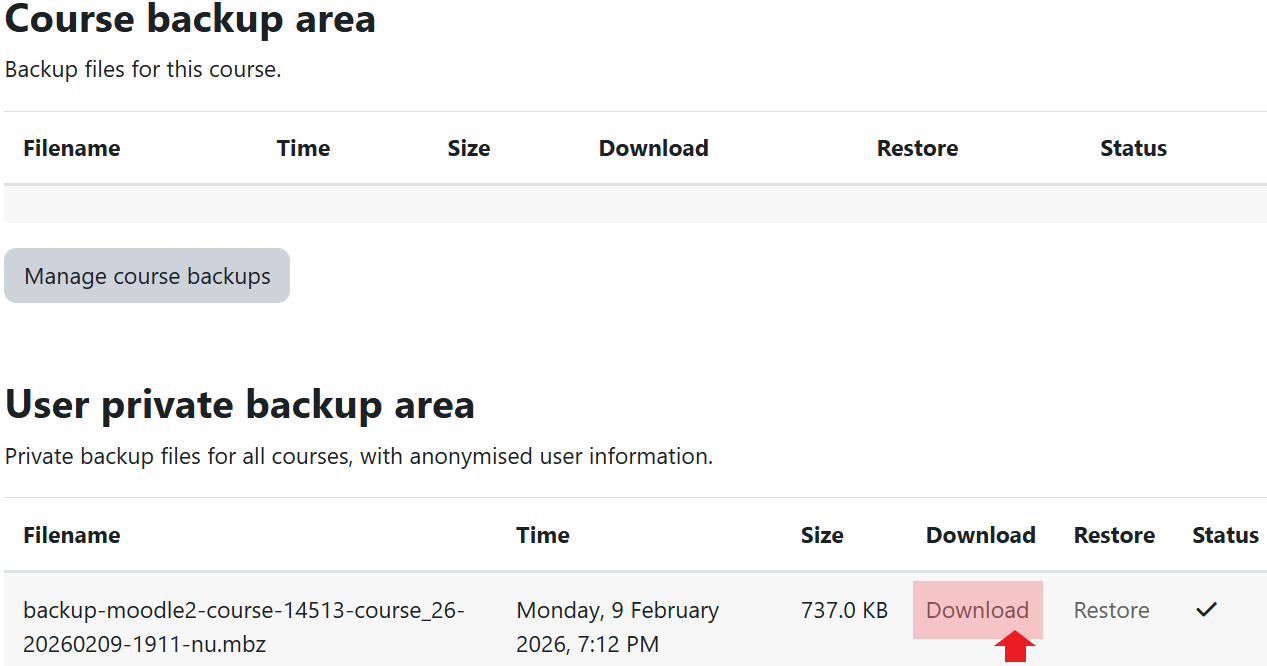Viewport: 1267px width, 666px height.
Task: Sort the private backups by Size
Action: click(822, 535)
